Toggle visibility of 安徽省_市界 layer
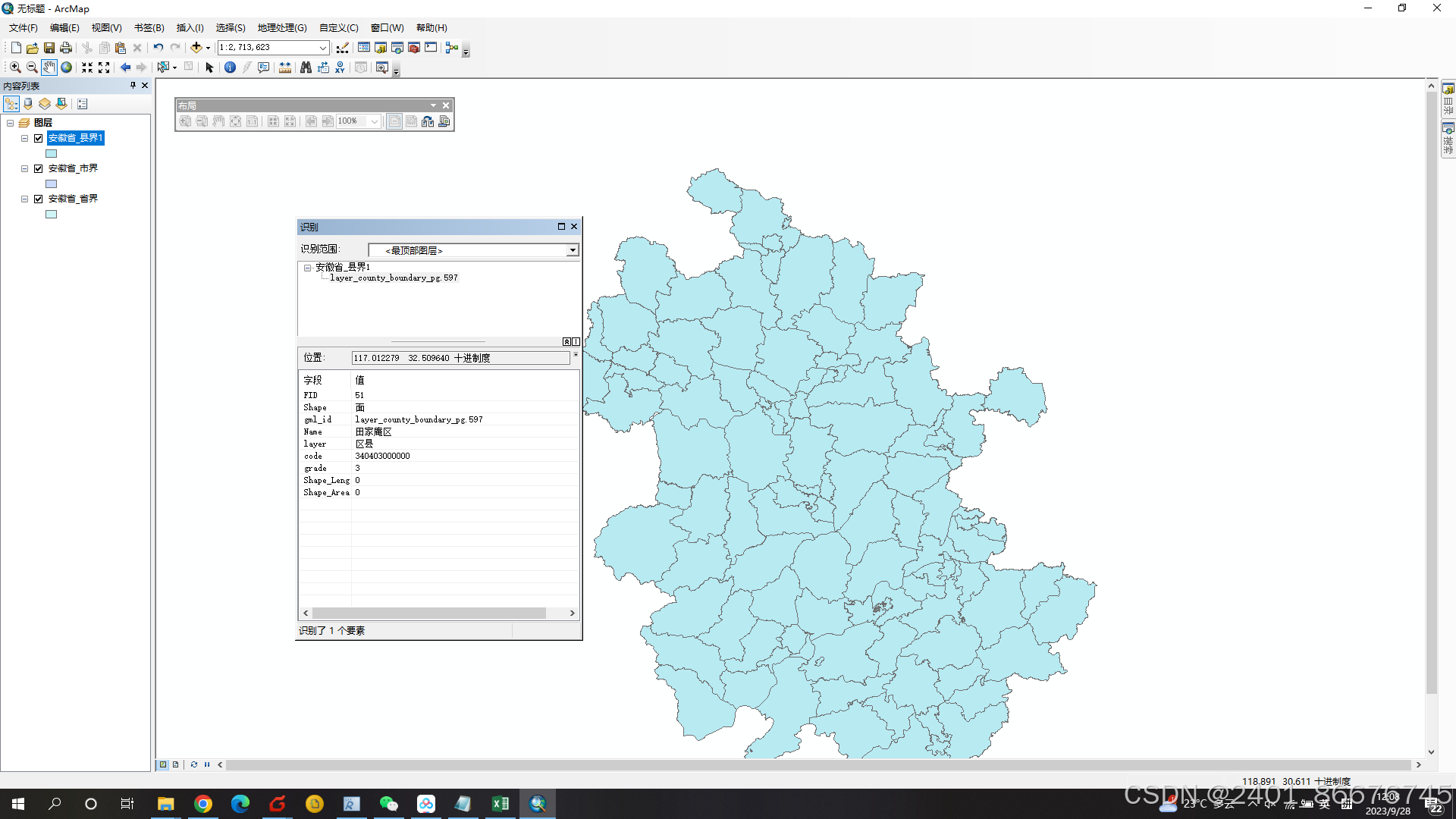The height and width of the screenshot is (819, 1456). [x=39, y=168]
